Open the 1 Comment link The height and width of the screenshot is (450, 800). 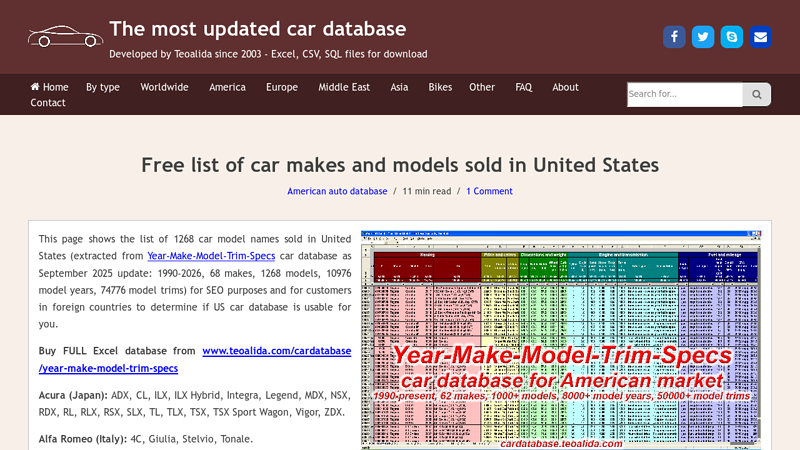coord(489,191)
